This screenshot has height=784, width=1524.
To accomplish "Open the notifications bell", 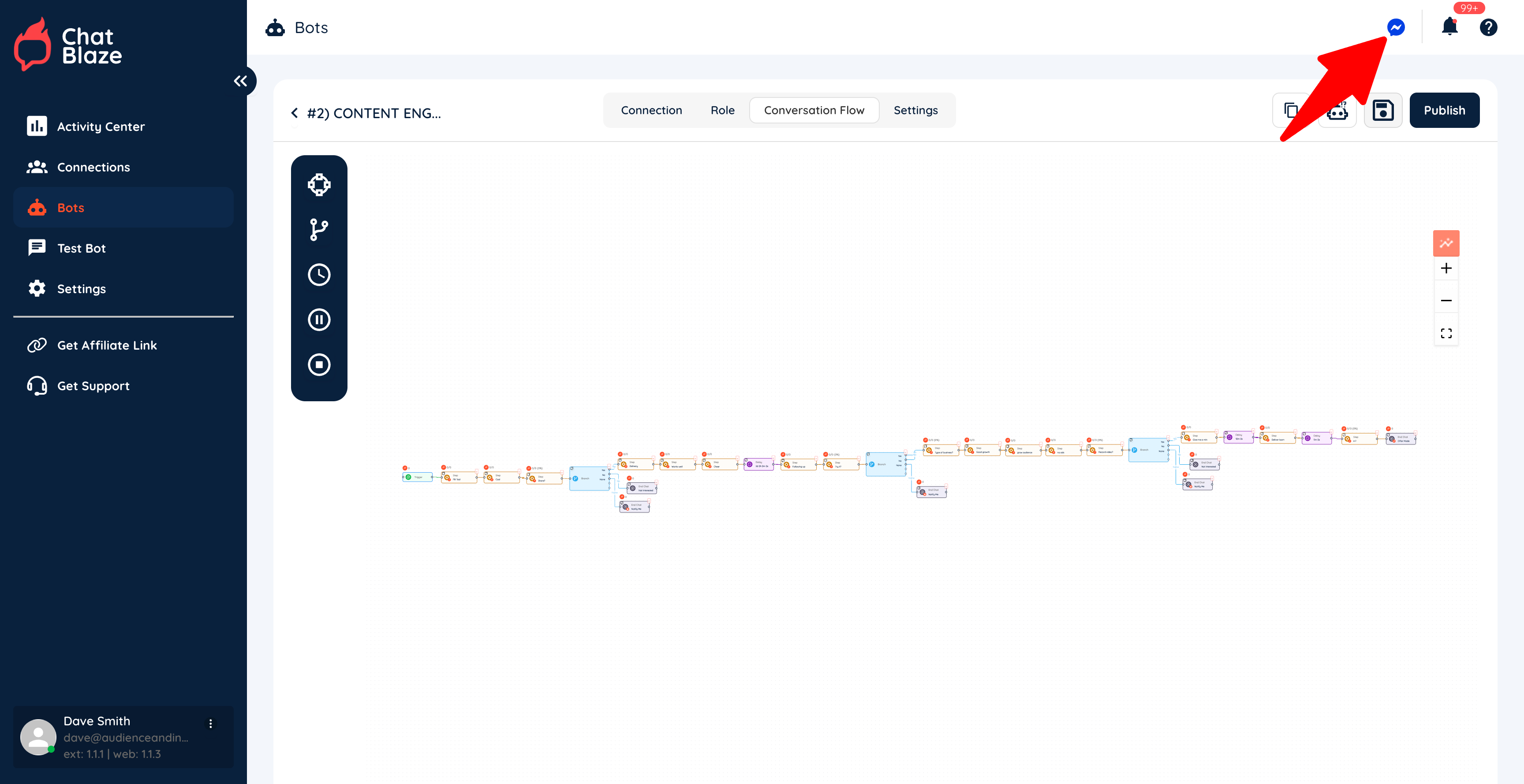I will pos(1449,27).
